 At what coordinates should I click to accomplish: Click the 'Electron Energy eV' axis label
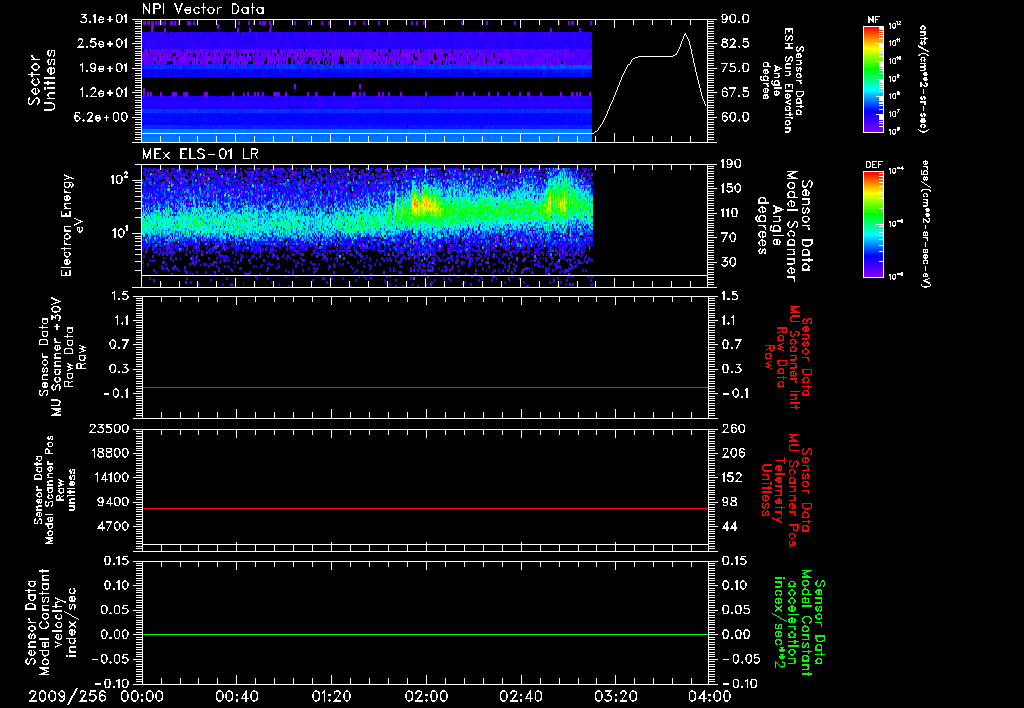pos(72,225)
